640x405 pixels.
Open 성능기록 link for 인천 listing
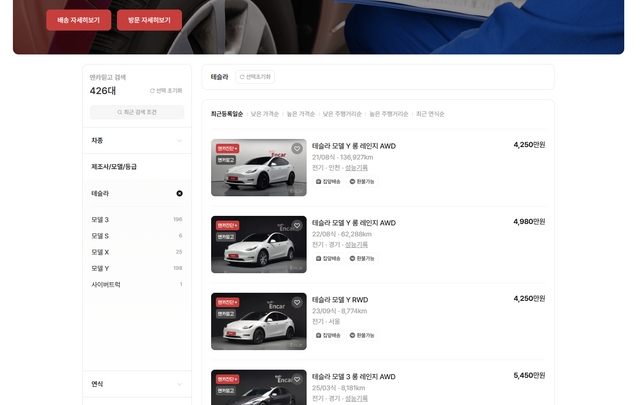tap(356, 168)
